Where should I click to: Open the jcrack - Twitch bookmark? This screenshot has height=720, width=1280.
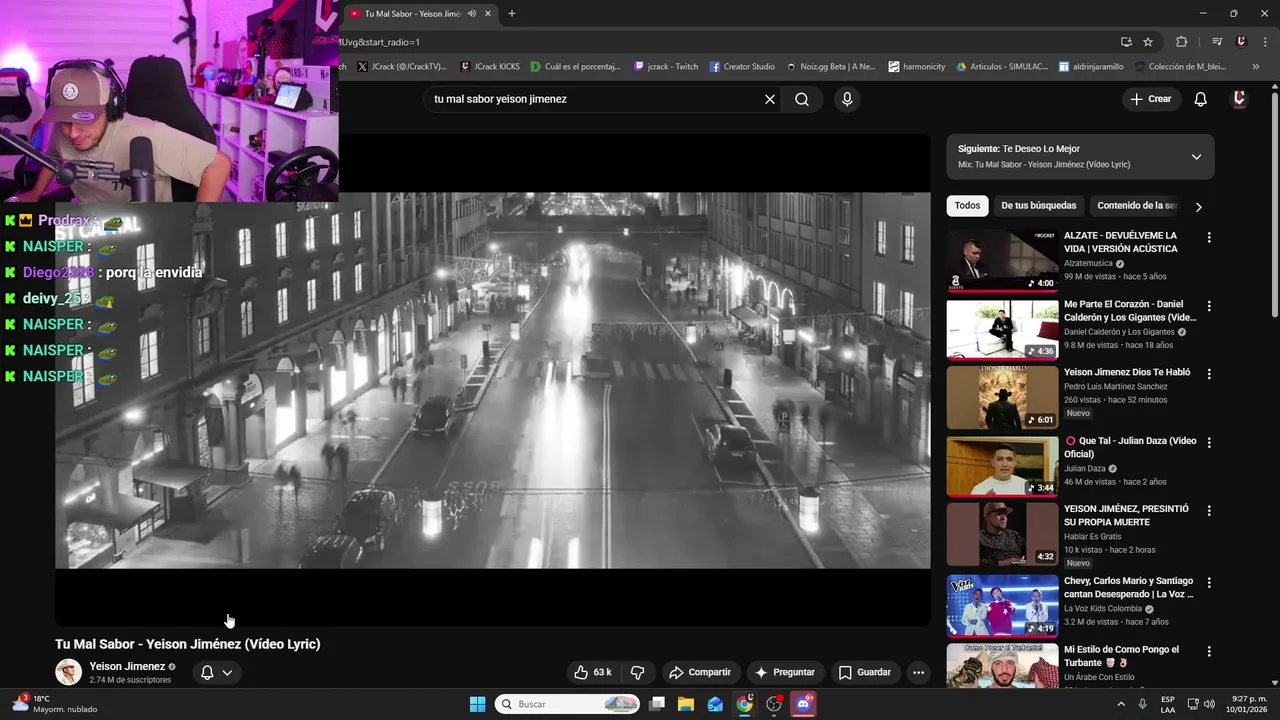pos(666,66)
